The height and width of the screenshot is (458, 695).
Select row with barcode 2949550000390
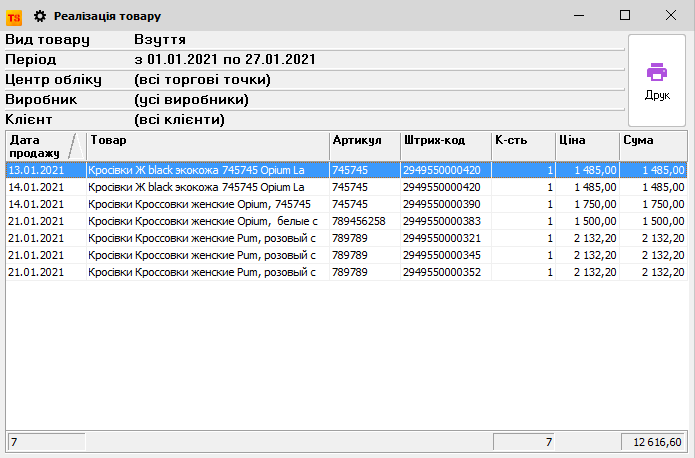[x=441, y=204]
